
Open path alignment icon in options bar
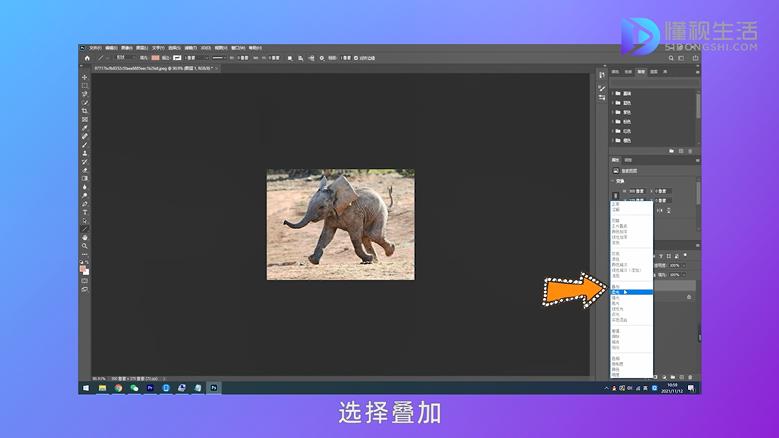pyautogui.click(x=301, y=58)
